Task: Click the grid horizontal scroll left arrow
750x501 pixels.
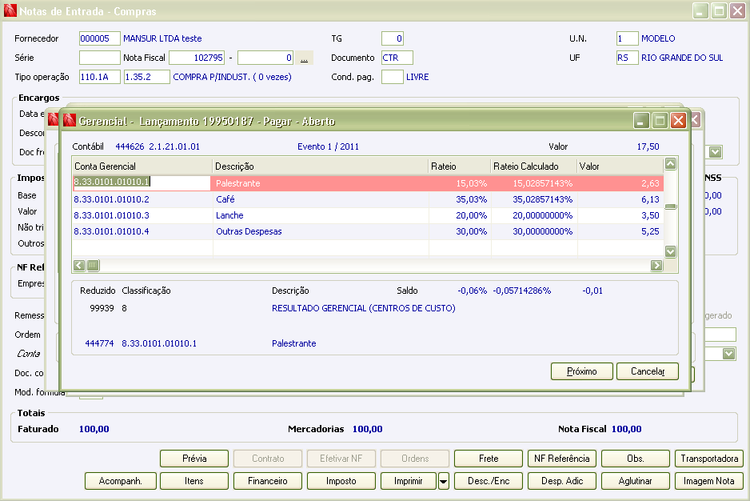Action: pos(79,266)
